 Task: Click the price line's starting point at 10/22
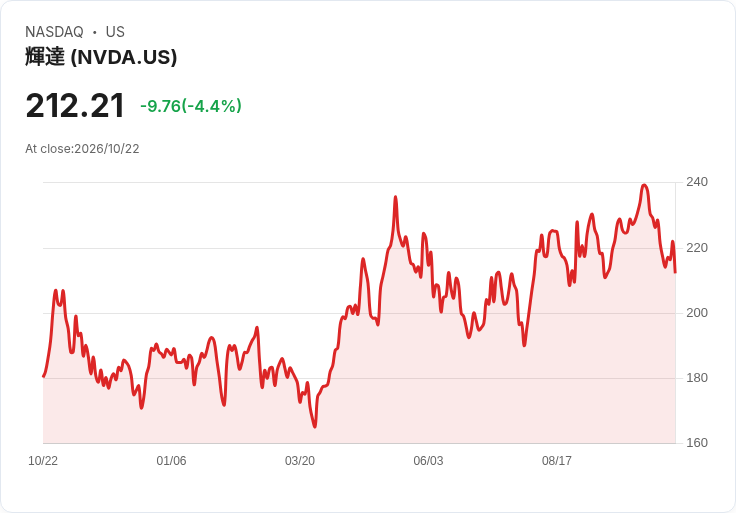pyautogui.click(x=44, y=376)
